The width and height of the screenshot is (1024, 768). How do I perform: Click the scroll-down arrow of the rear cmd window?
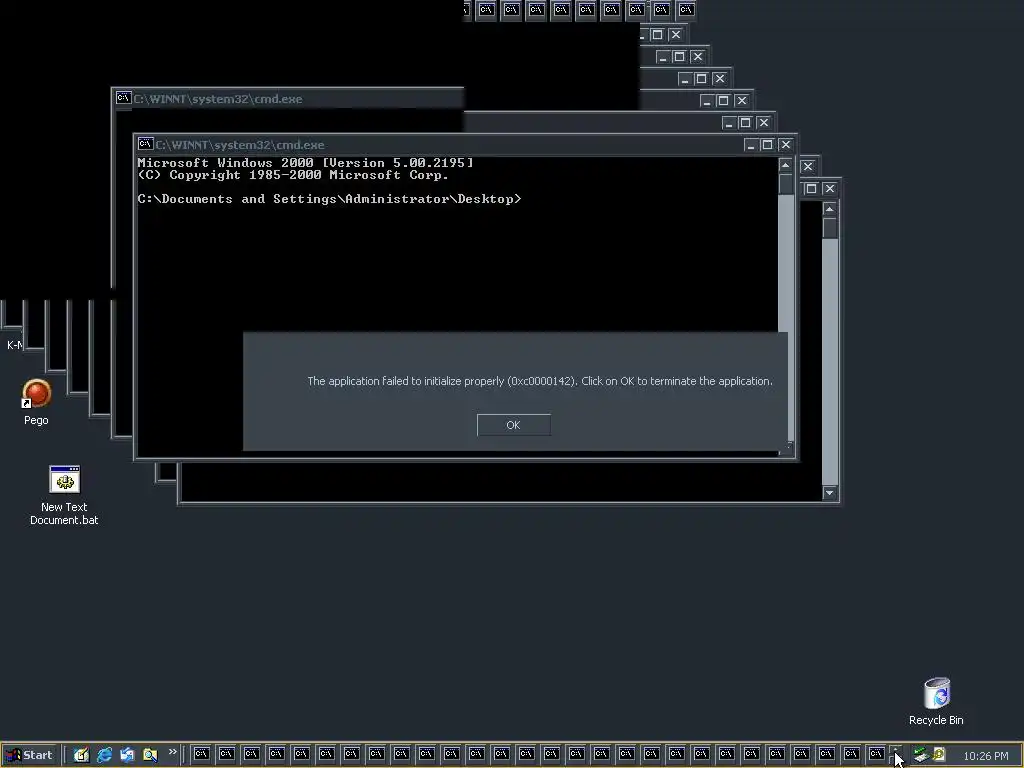pos(829,493)
